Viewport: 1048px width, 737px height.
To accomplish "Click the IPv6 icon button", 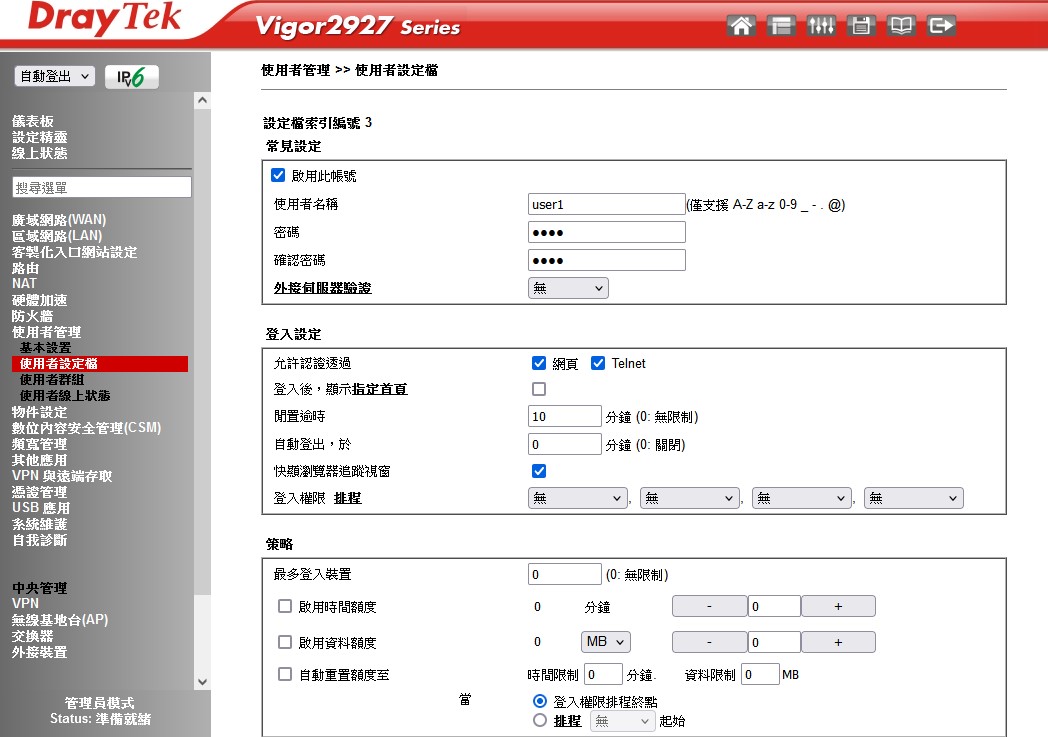I will click(x=131, y=77).
